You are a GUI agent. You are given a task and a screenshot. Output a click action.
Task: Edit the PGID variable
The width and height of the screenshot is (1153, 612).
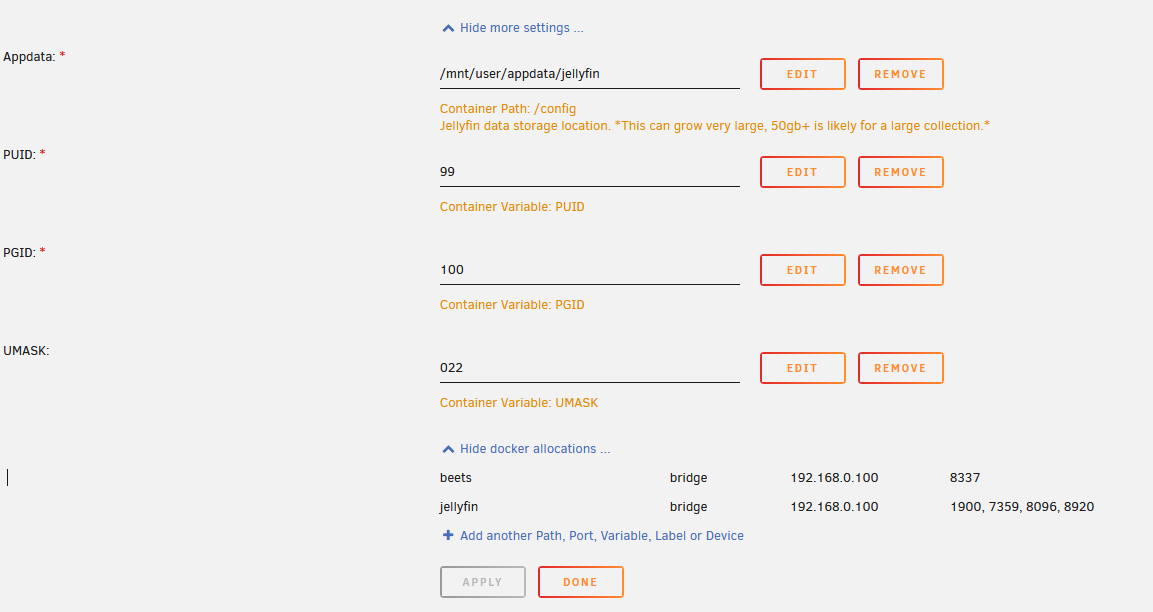coord(802,270)
